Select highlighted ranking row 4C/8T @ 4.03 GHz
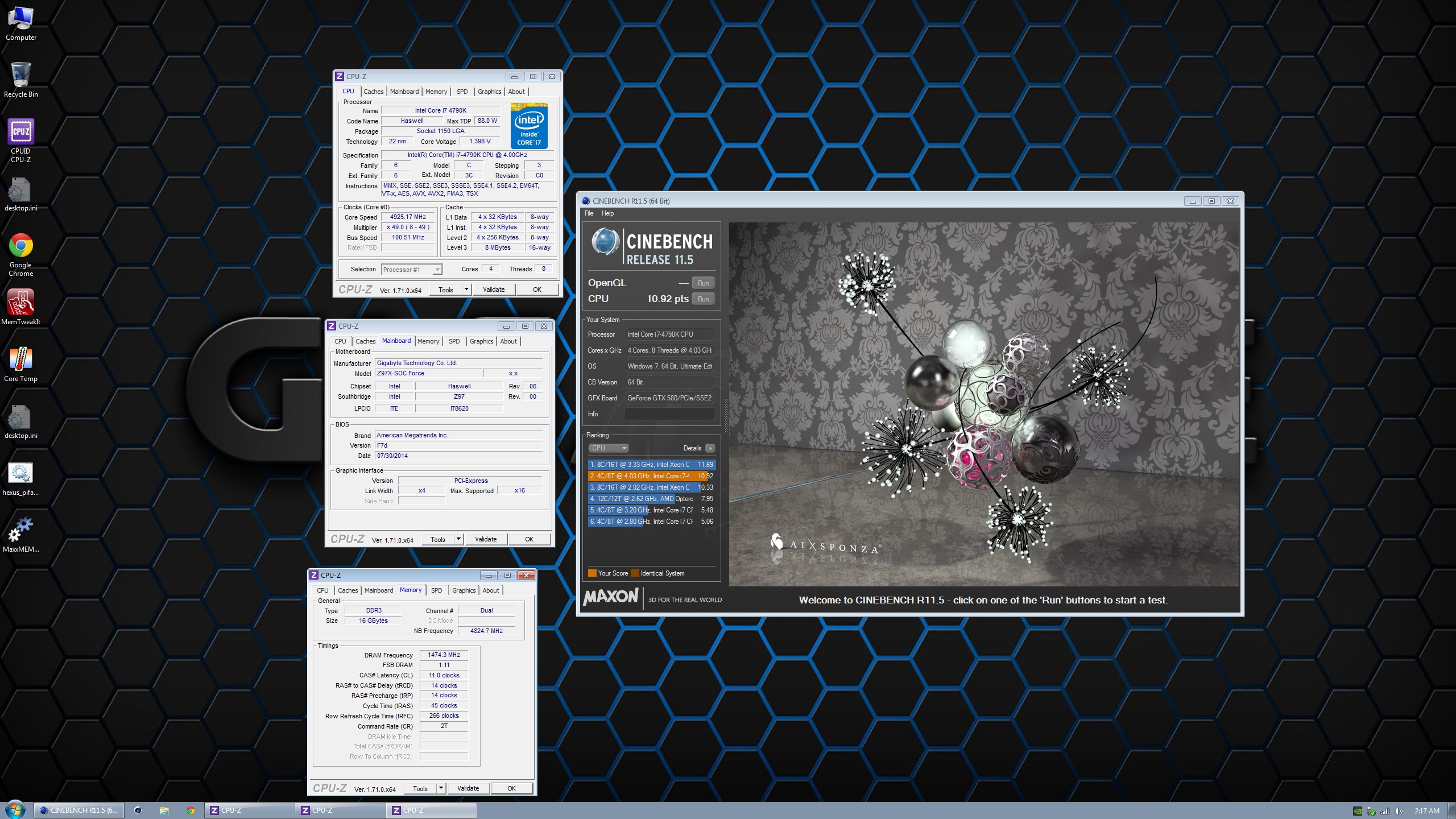 click(652, 476)
